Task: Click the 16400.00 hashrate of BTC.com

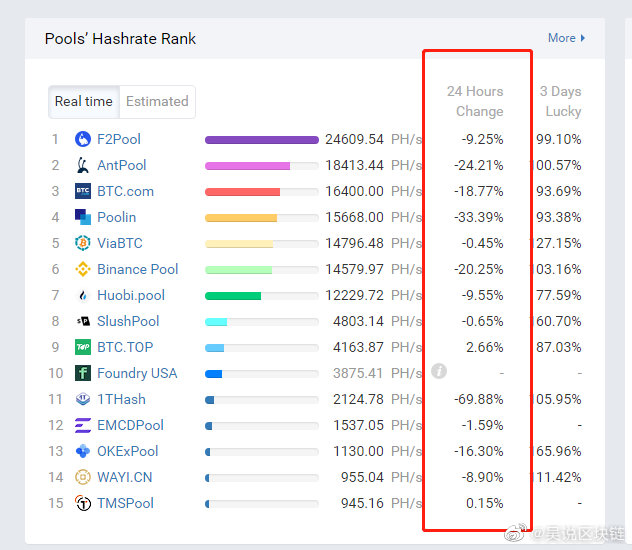Action: [x=354, y=191]
